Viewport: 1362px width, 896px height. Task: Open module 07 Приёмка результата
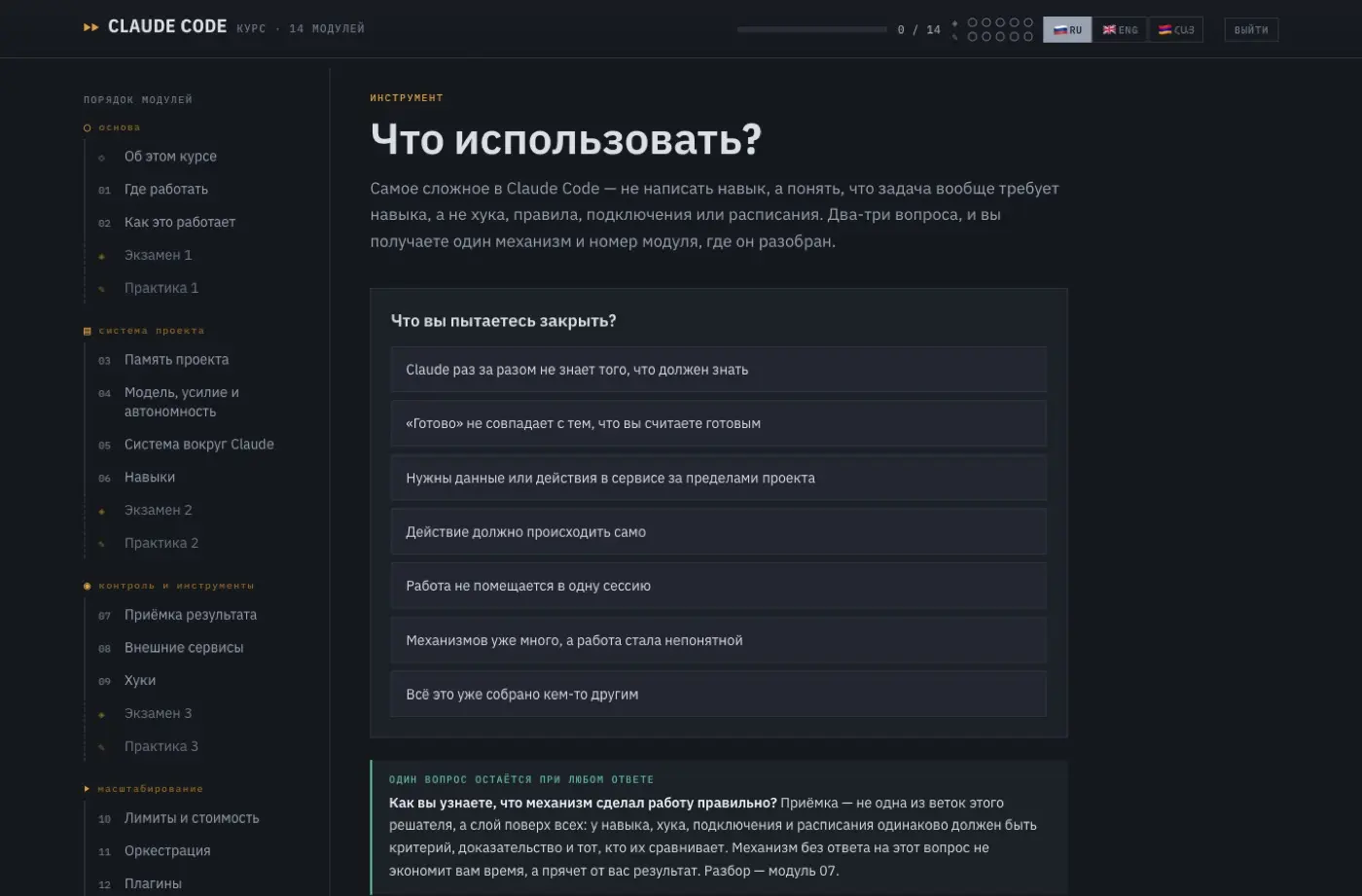pos(191,615)
